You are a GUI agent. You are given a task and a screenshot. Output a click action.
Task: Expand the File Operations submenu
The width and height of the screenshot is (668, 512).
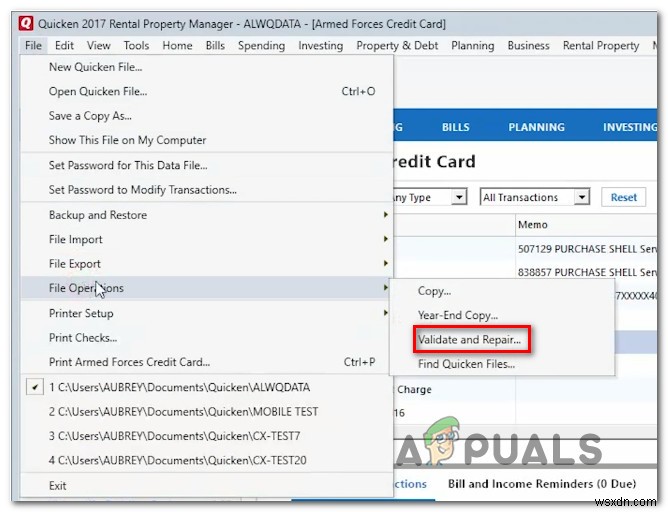[207, 288]
